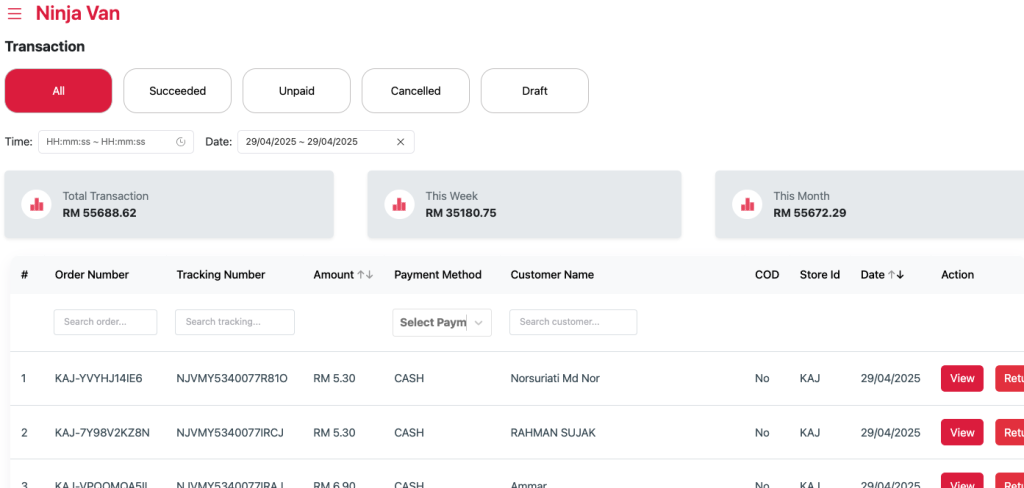Show All transactions tab
The width and height of the screenshot is (1024, 488).
tap(59, 91)
